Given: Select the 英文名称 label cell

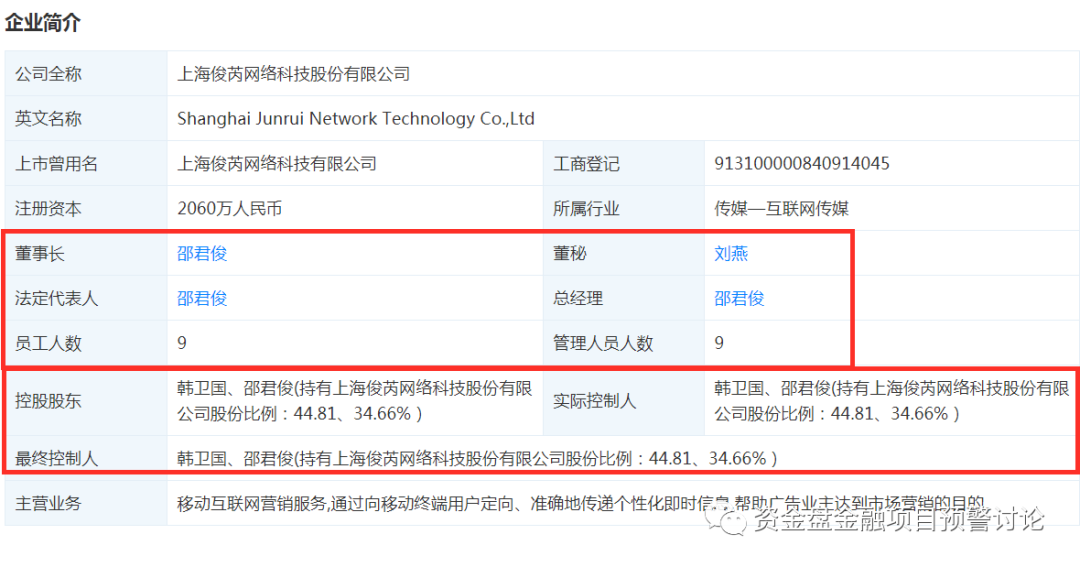Looking at the screenshot, I should click(86, 118).
